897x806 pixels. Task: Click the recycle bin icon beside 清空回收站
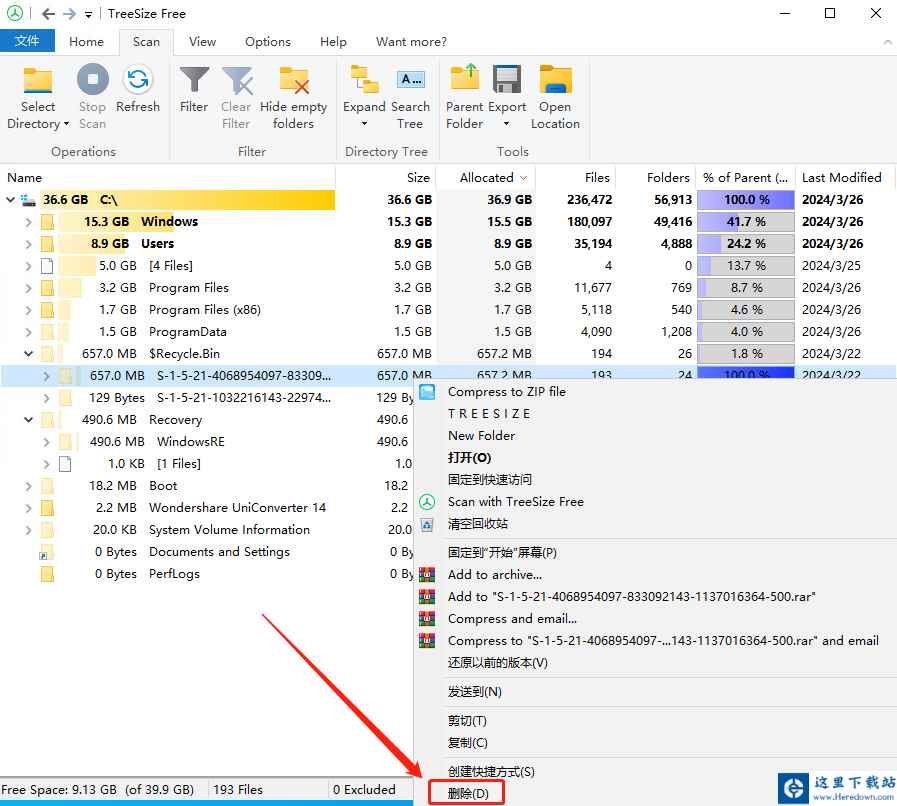click(x=427, y=525)
